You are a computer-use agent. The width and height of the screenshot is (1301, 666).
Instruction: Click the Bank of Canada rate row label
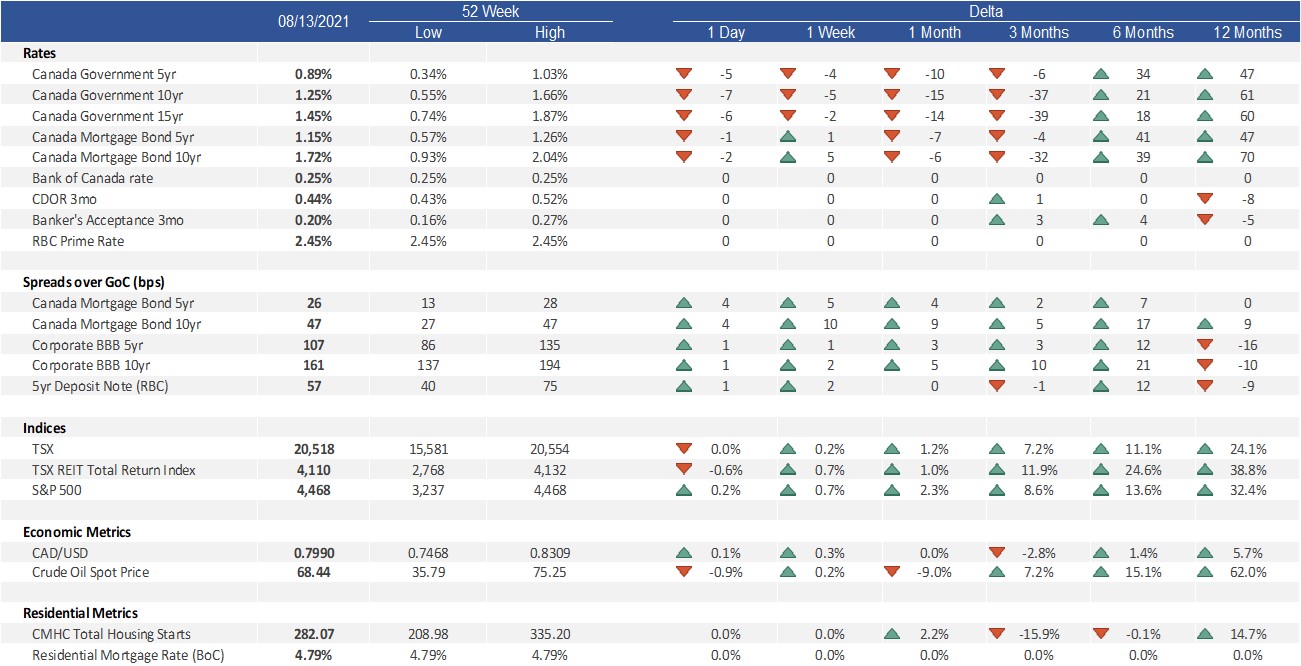(x=93, y=178)
